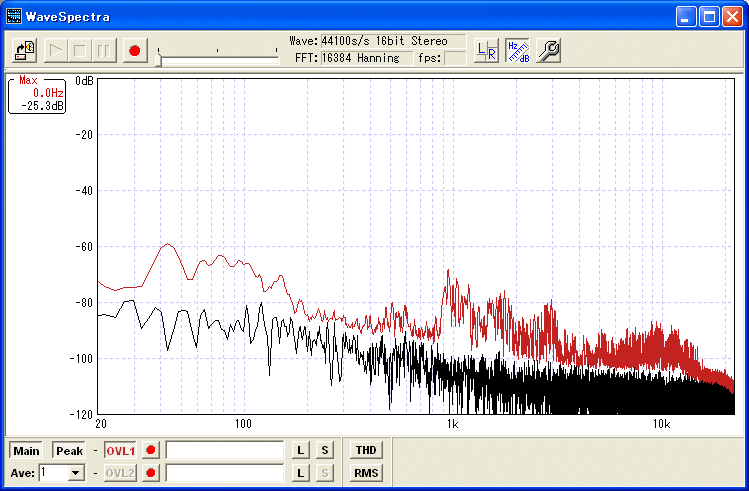Viewport: 749px width, 491px height.
Task: Click the RMS button
Action: (366, 473)
